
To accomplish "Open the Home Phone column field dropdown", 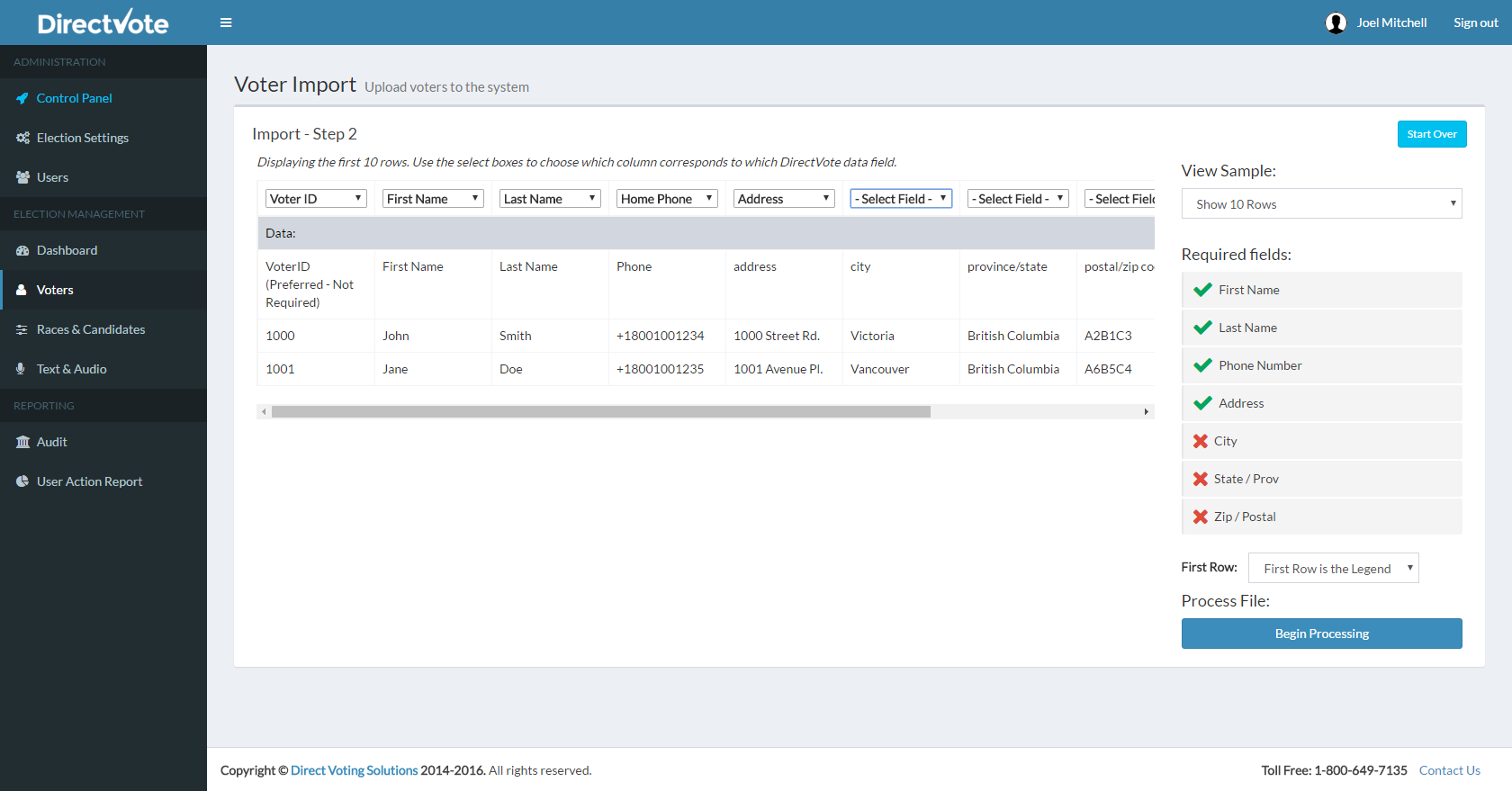I will [x=667, y=199].
